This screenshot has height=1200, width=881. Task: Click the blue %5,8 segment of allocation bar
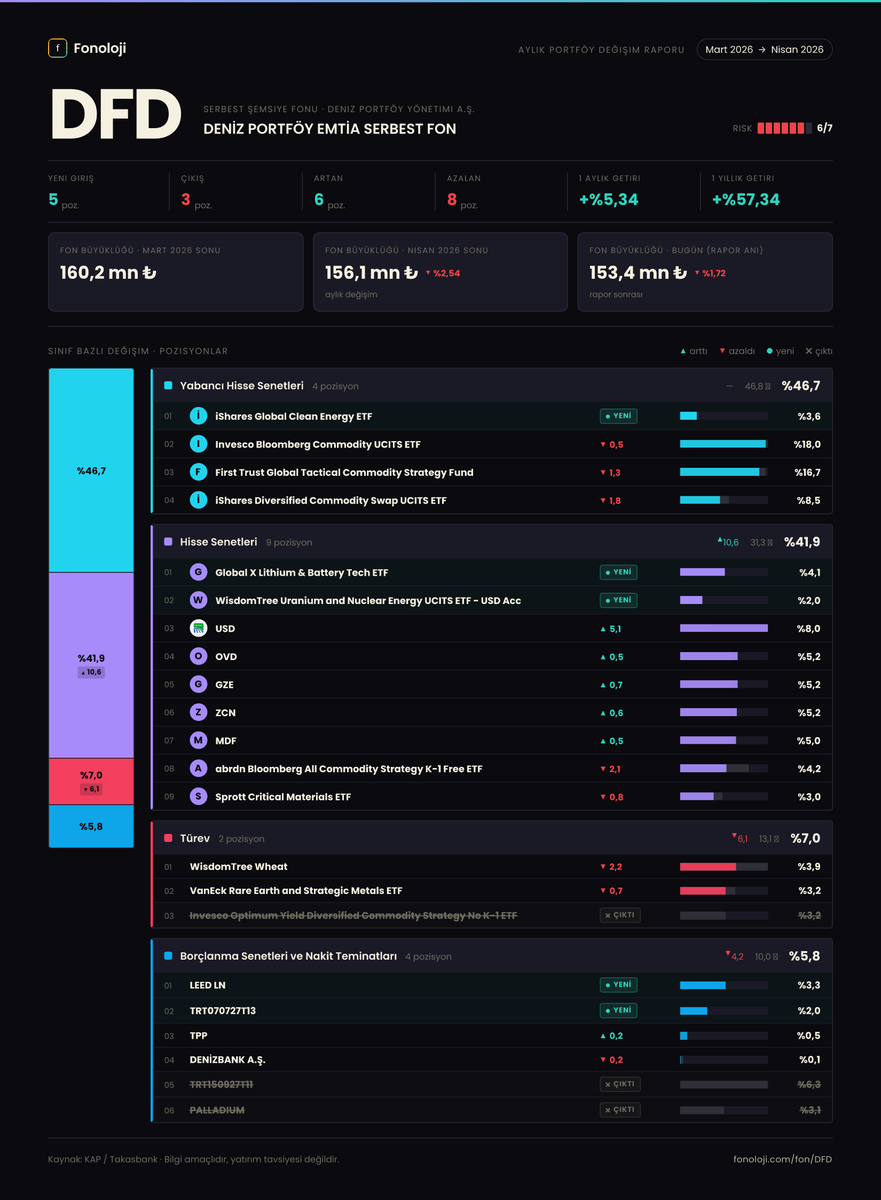coord(91,826)
